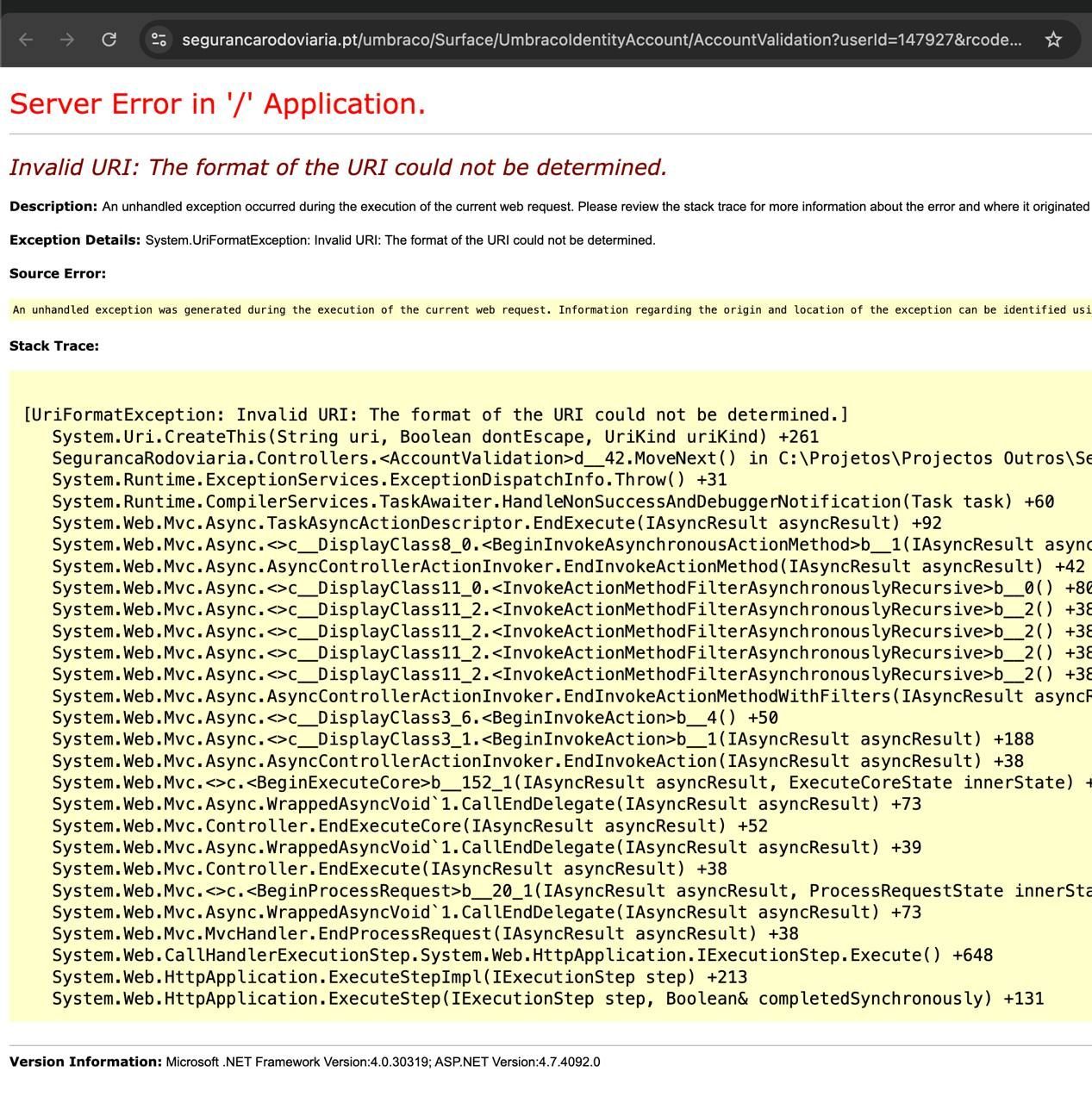Click the unhandled exception source error box
Screen dimensions: 1092x1103
click(551, 309)
